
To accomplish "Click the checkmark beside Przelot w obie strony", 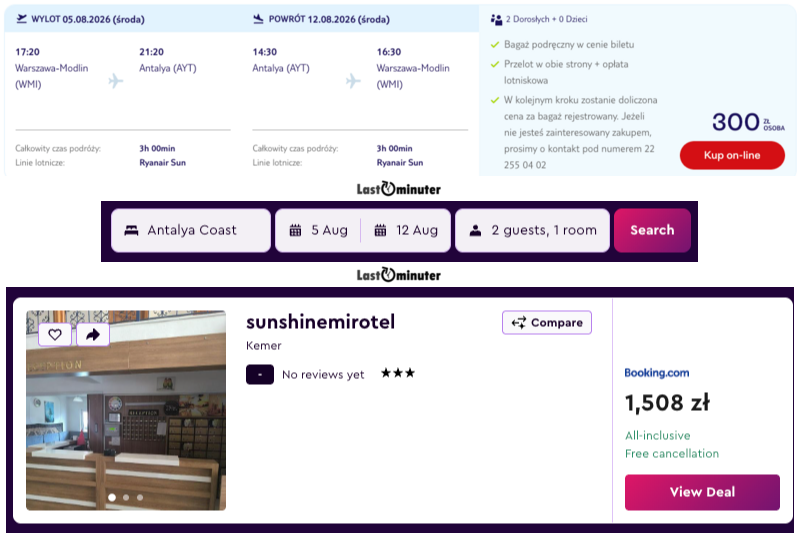I will tap(494, 64).
